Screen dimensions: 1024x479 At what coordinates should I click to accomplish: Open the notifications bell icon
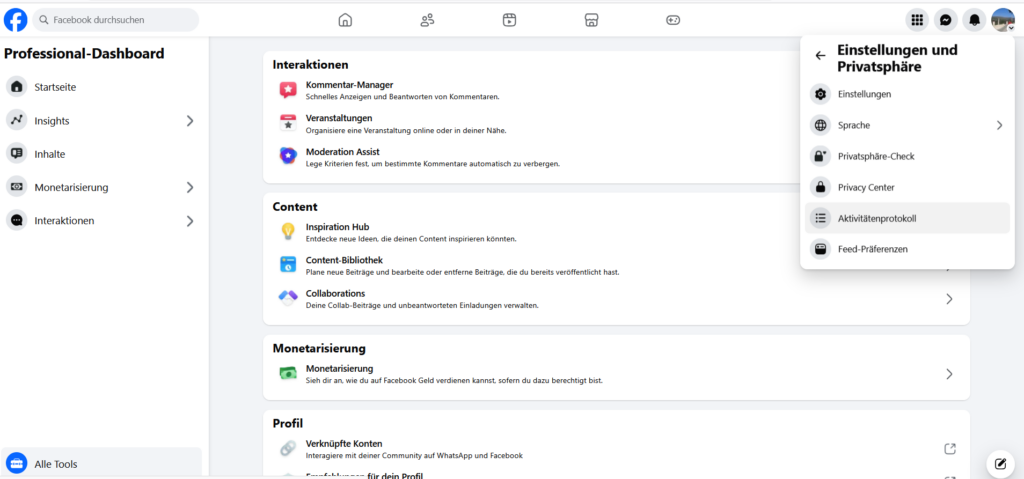point(974,20)
